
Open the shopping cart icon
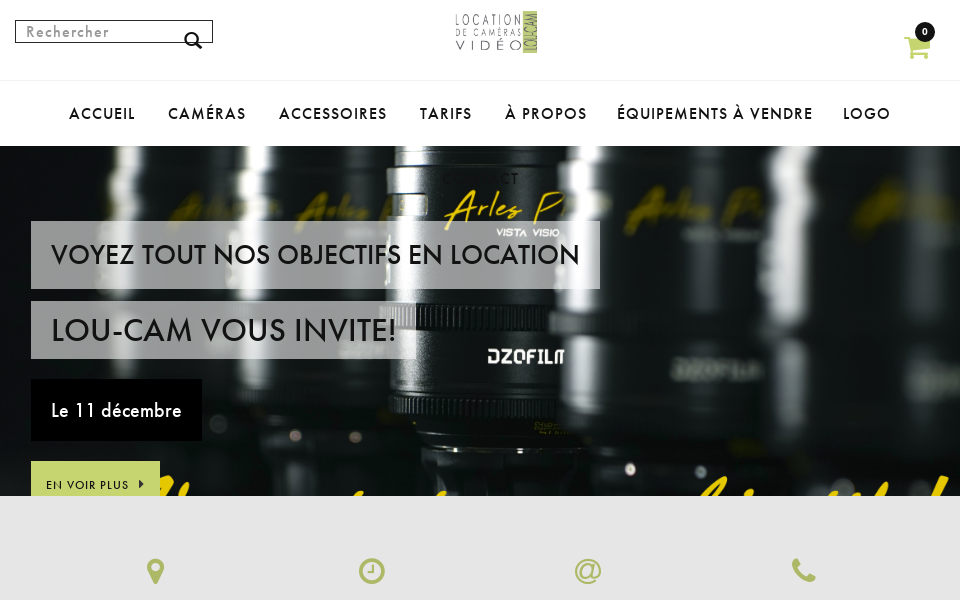click(917, 48)
